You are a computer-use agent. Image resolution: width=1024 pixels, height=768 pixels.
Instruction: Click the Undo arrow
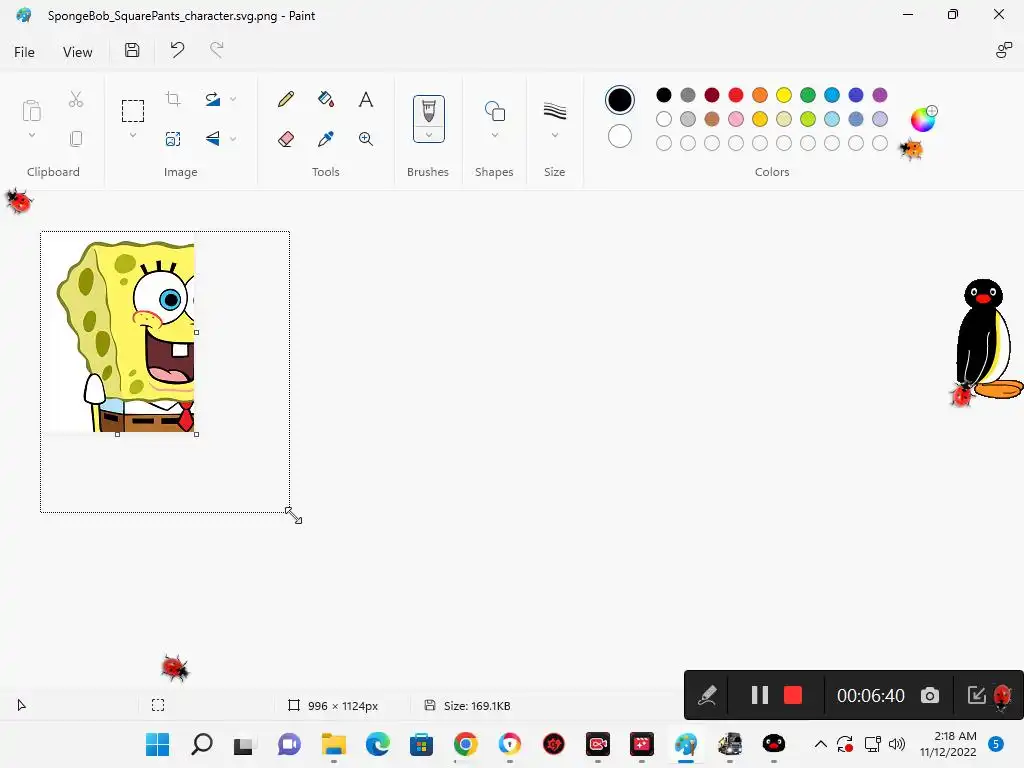[x=177, y=50]
